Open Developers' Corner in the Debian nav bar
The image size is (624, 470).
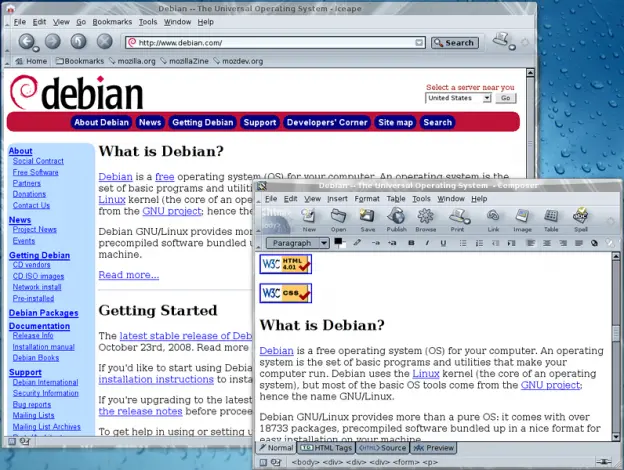tap(327, 122)
